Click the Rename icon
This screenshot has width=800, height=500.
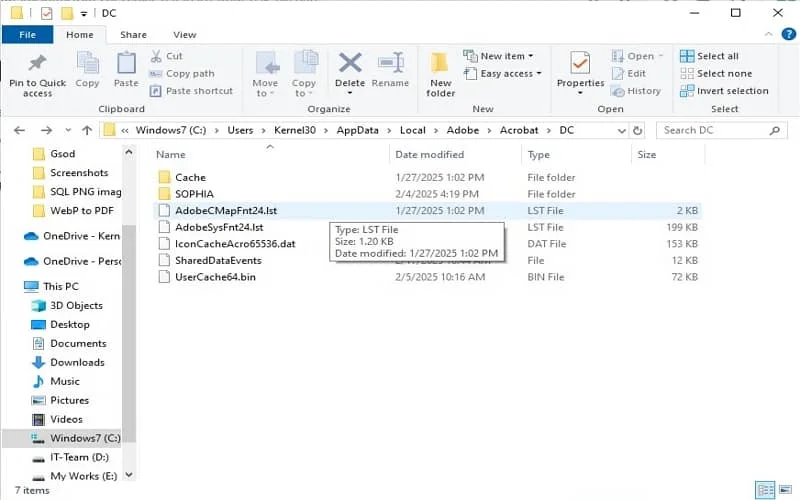(x=391, y=63)
